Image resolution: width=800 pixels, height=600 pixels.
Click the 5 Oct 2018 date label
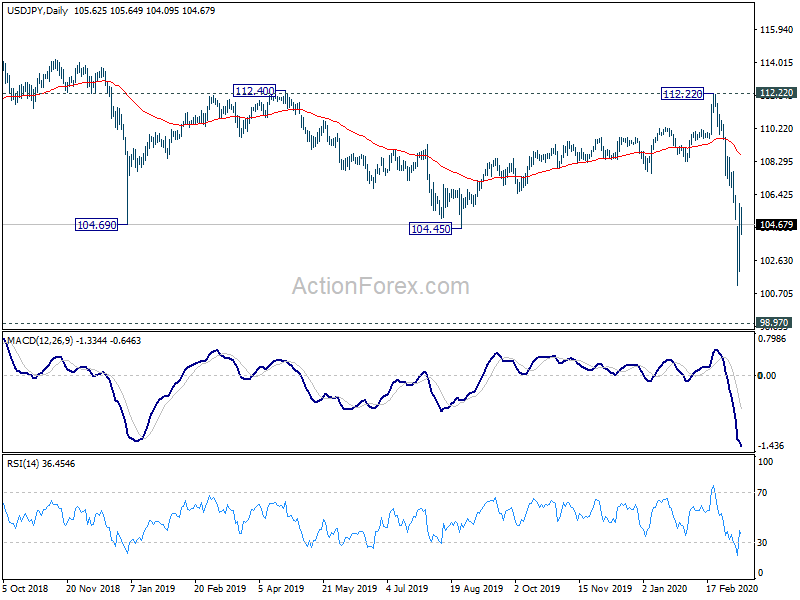tap(25, 589)
